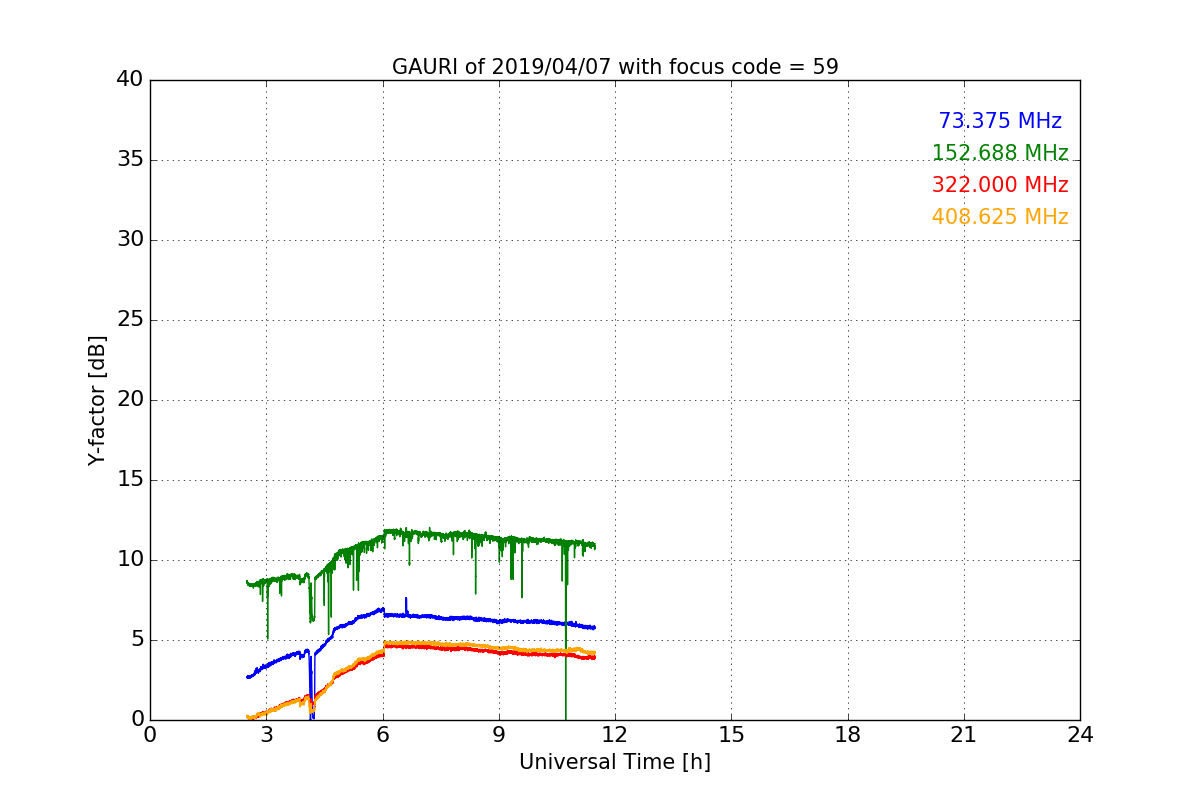Image resolution: width=1200 pixels, height=800 pixels.
Task: Click the y-axis tick label 20
Action: 130,400
